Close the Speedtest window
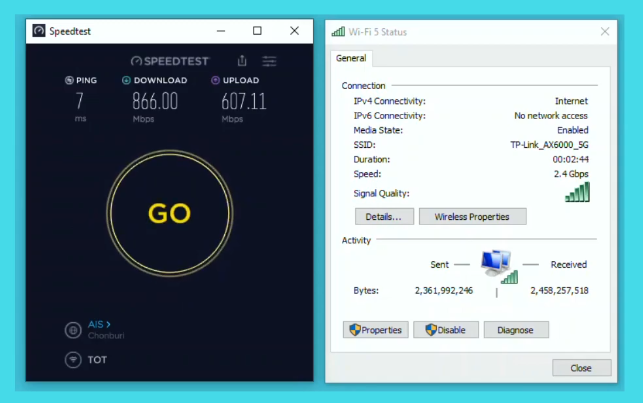 tap(294, 31)
